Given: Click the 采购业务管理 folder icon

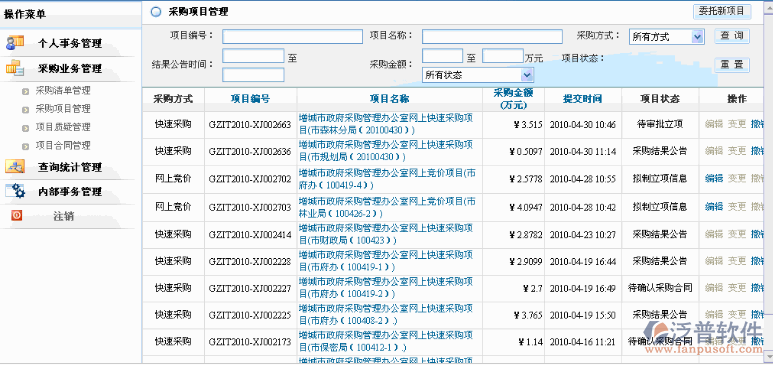Looking at the screenshot, I should 15,68.
